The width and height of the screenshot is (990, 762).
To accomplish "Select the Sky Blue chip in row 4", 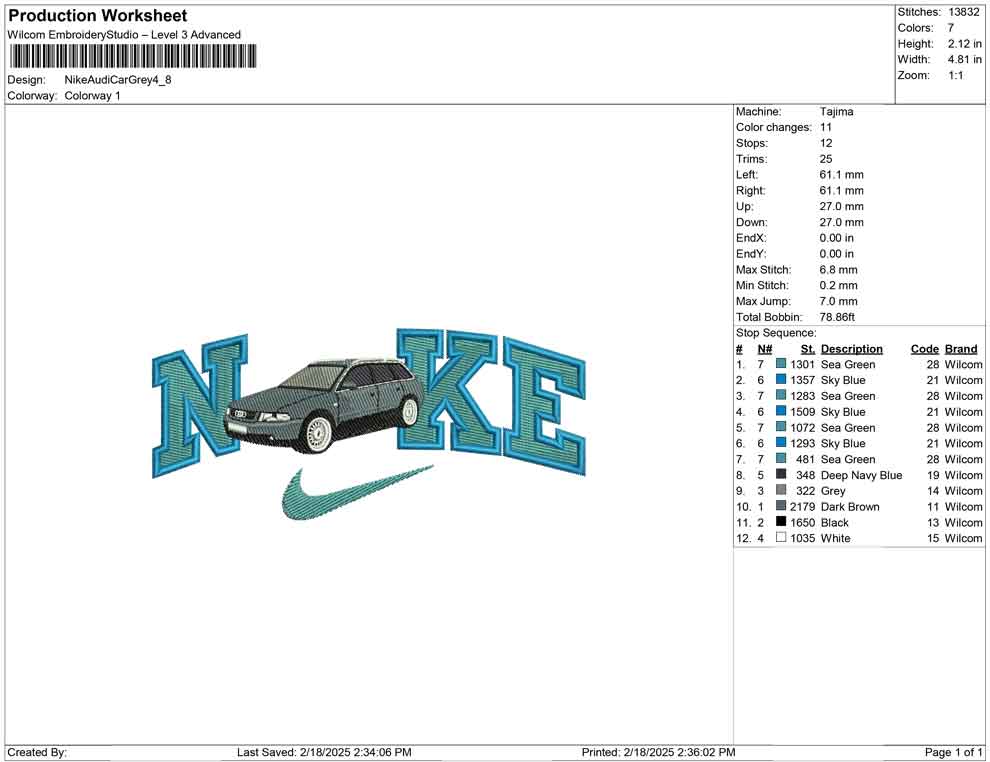I will tap(781, 411).
